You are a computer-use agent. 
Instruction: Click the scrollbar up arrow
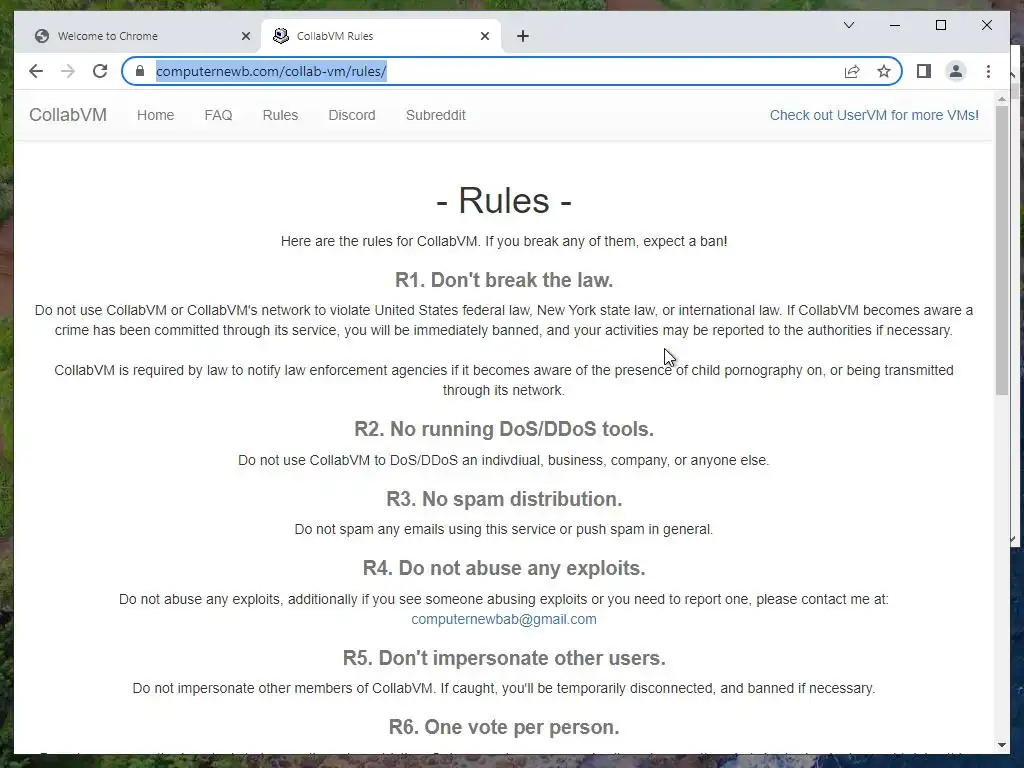[1002, 98]
